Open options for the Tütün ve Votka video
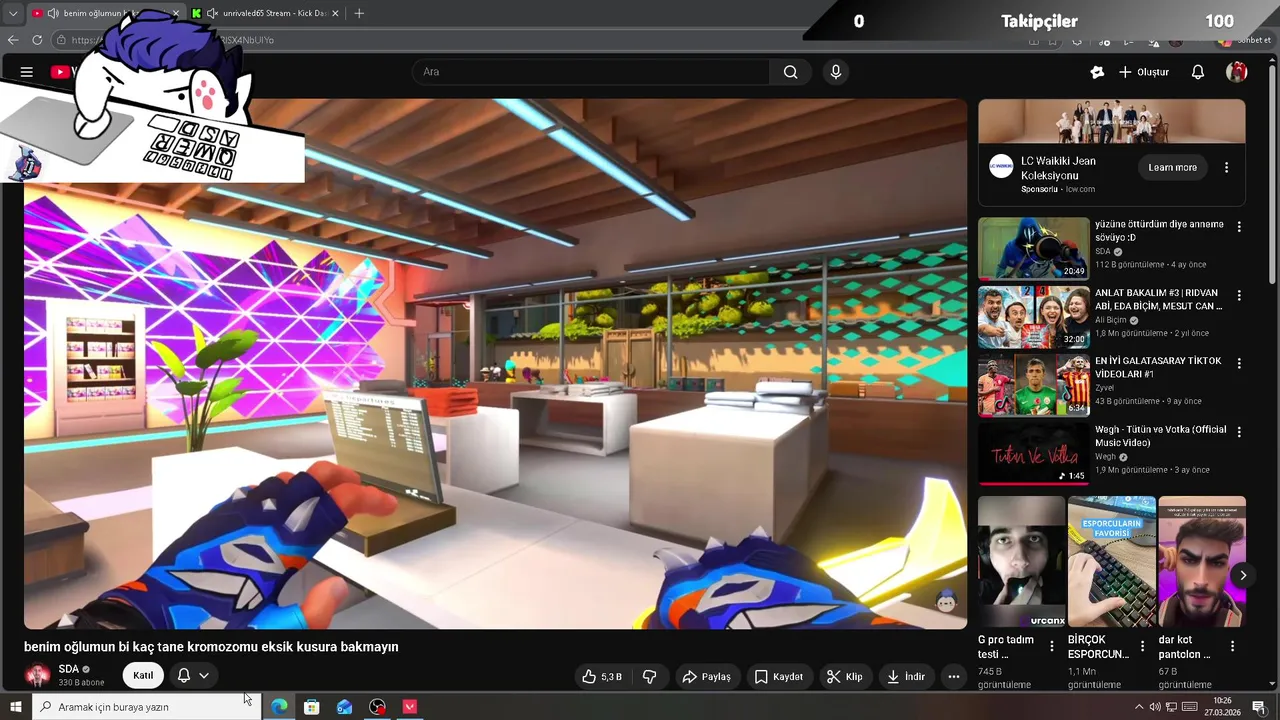This screenshot has height=720, width=1280. point(1239,432)
